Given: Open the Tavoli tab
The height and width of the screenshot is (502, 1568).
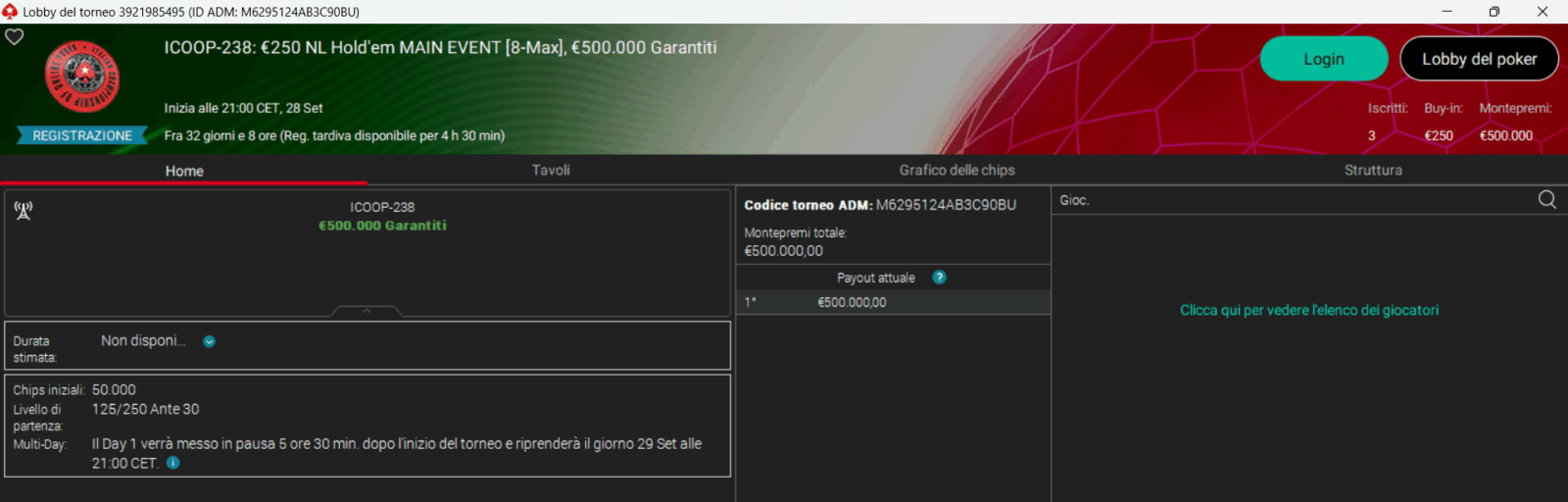Looking at the screenshot, I should coord(551,171).
